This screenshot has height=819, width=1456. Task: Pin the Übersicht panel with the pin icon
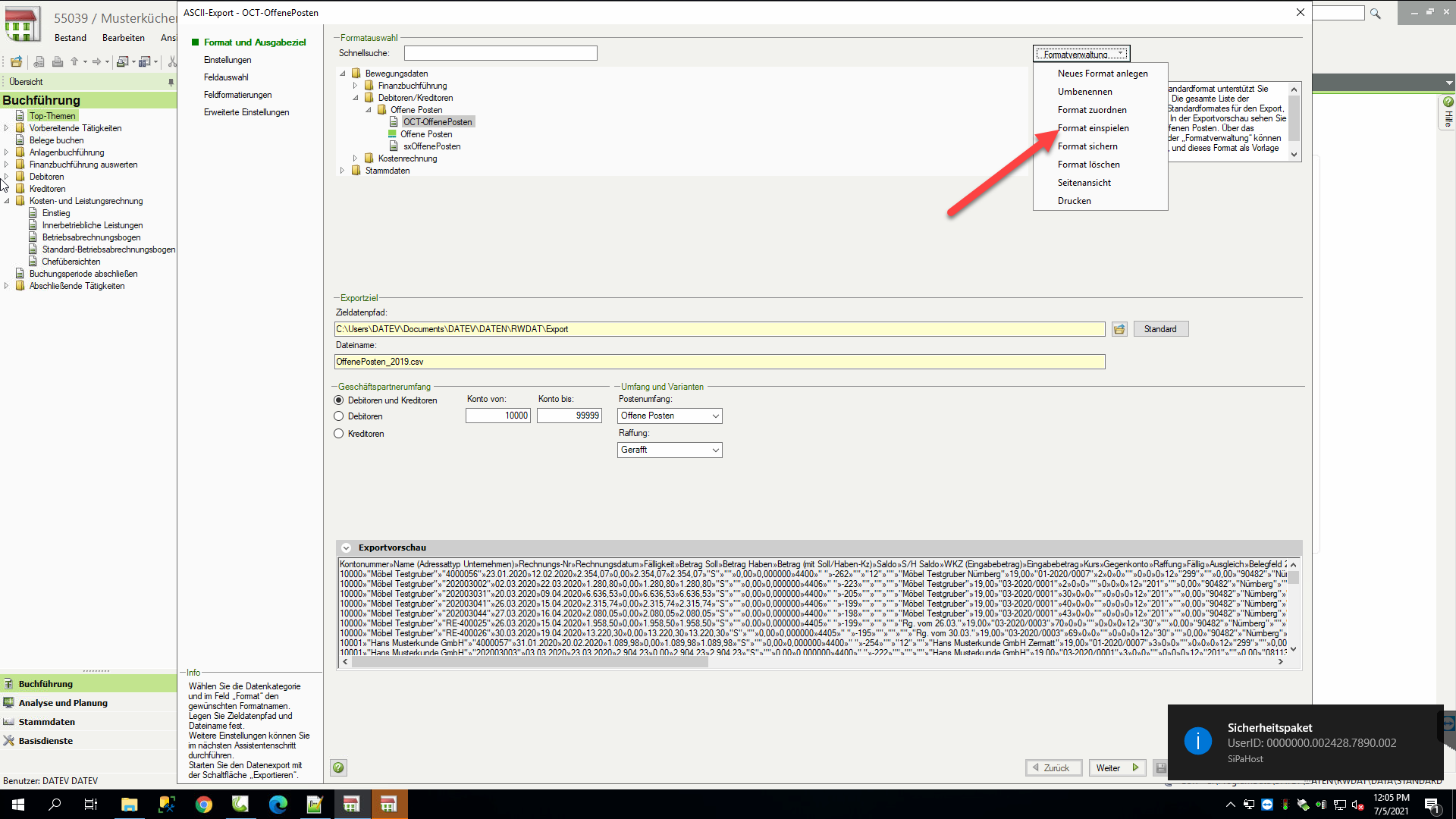tap(171, 81)
